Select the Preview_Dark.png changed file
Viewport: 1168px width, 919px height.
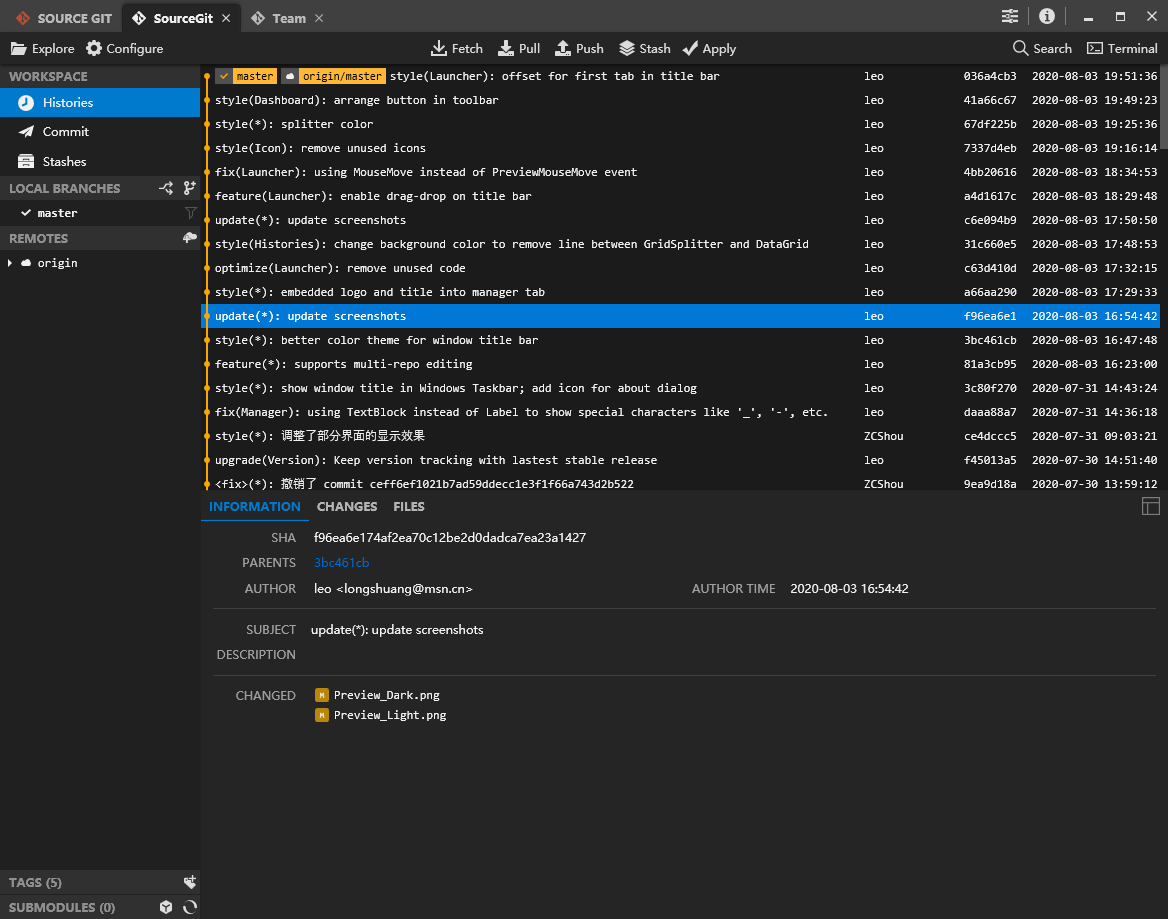386,695
